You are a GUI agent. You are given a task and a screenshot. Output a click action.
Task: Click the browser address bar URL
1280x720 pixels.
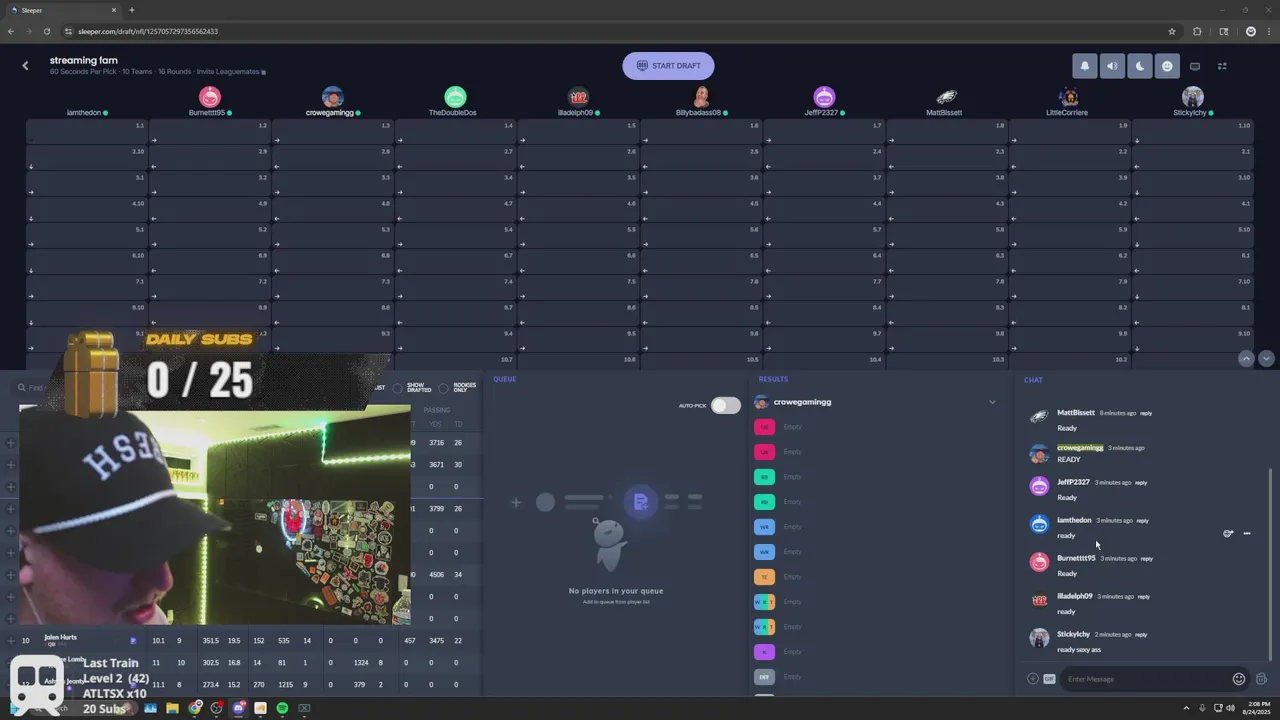[148, 31]
